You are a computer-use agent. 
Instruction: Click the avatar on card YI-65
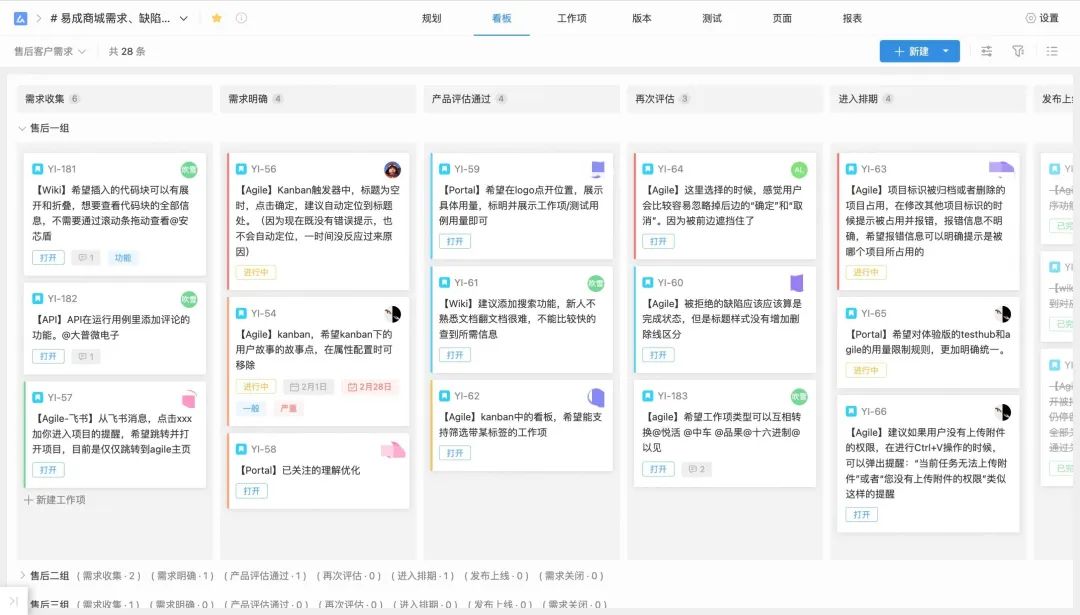click(1003, 314)
